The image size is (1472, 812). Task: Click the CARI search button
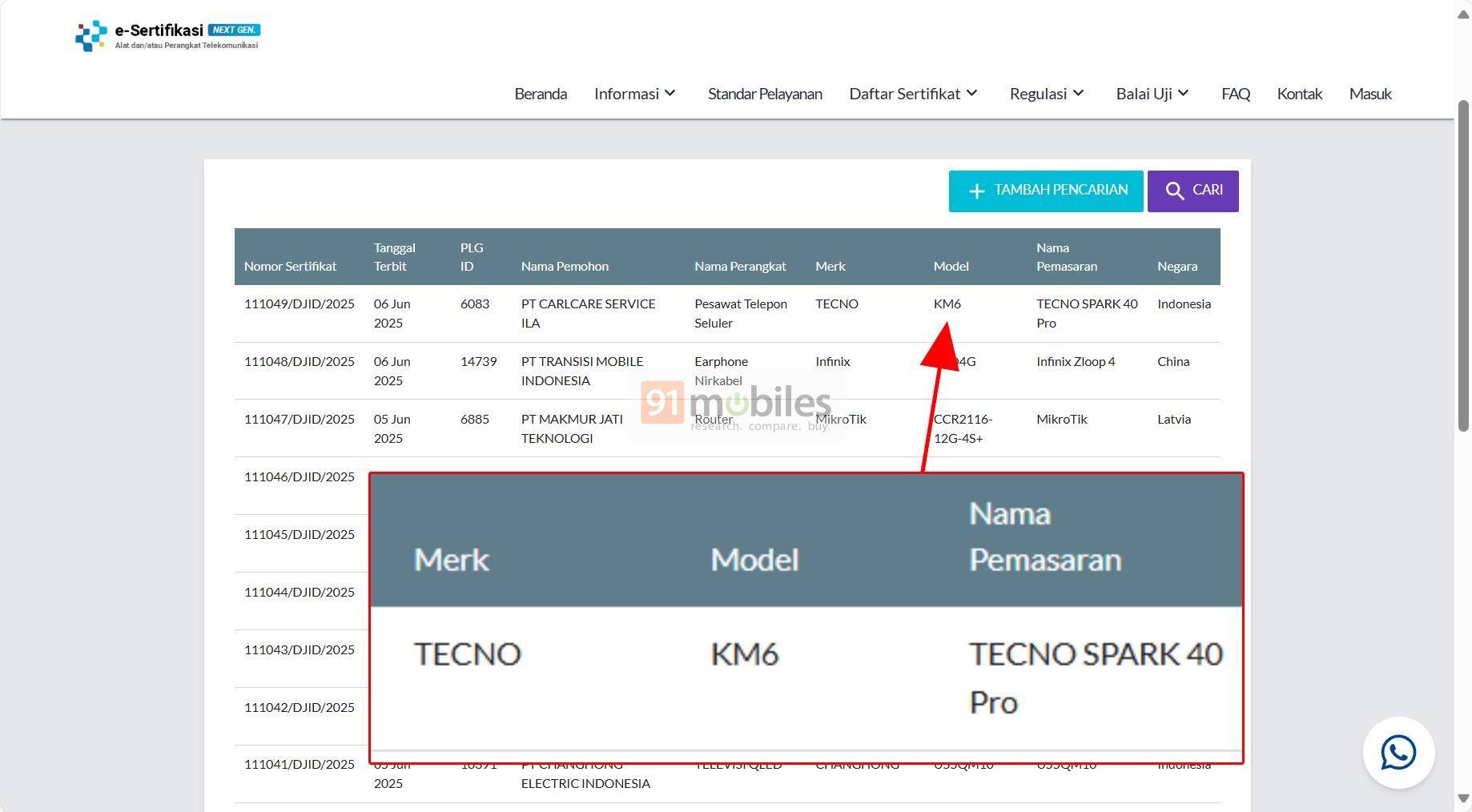point(1192,191)
